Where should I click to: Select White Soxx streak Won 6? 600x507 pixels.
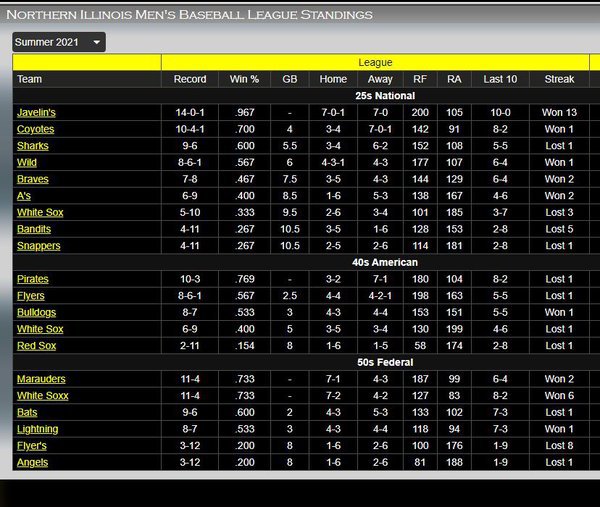point(559,396)
